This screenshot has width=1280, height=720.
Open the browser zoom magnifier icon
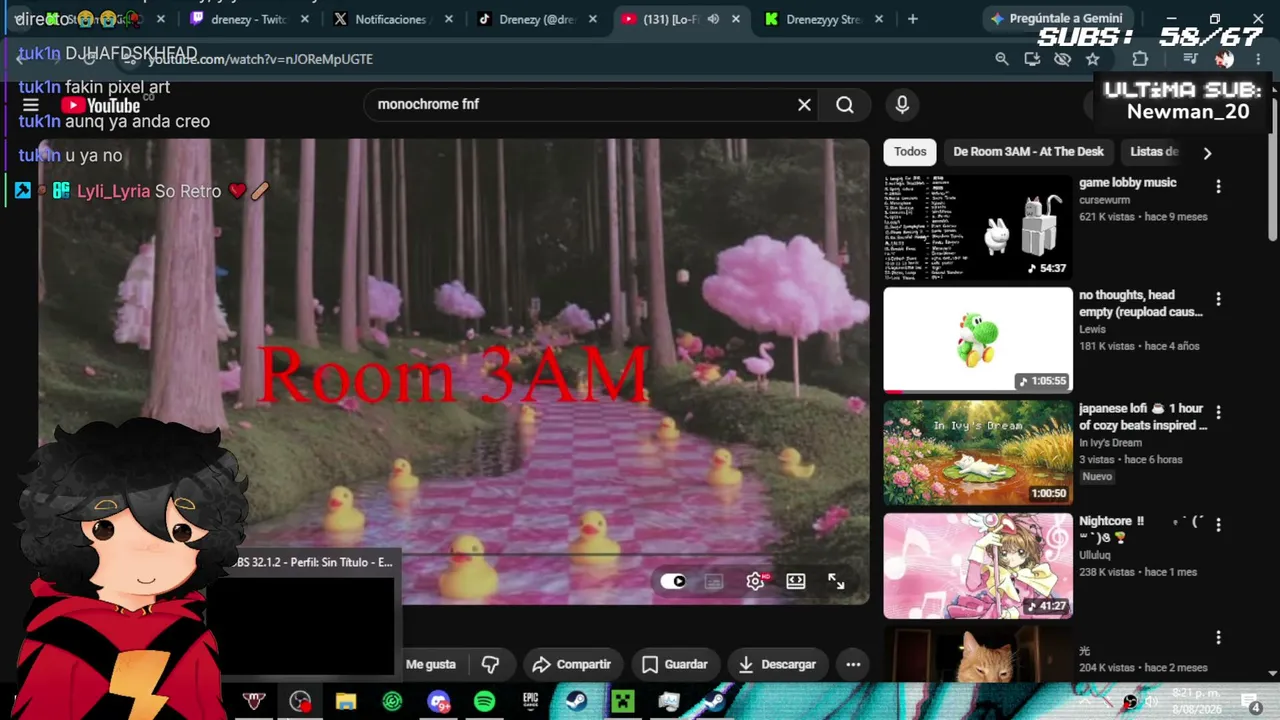click(x=1002, y=59)
